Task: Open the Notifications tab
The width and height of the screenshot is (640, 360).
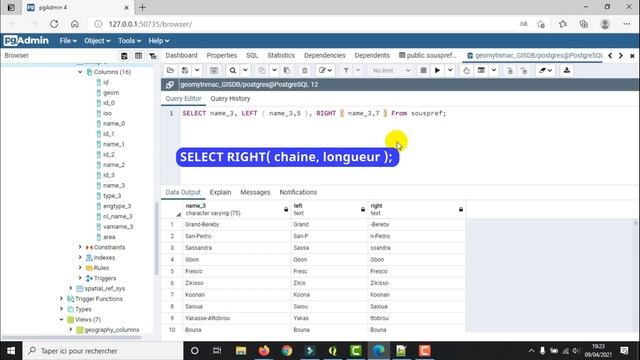Action: click(298, 192)
